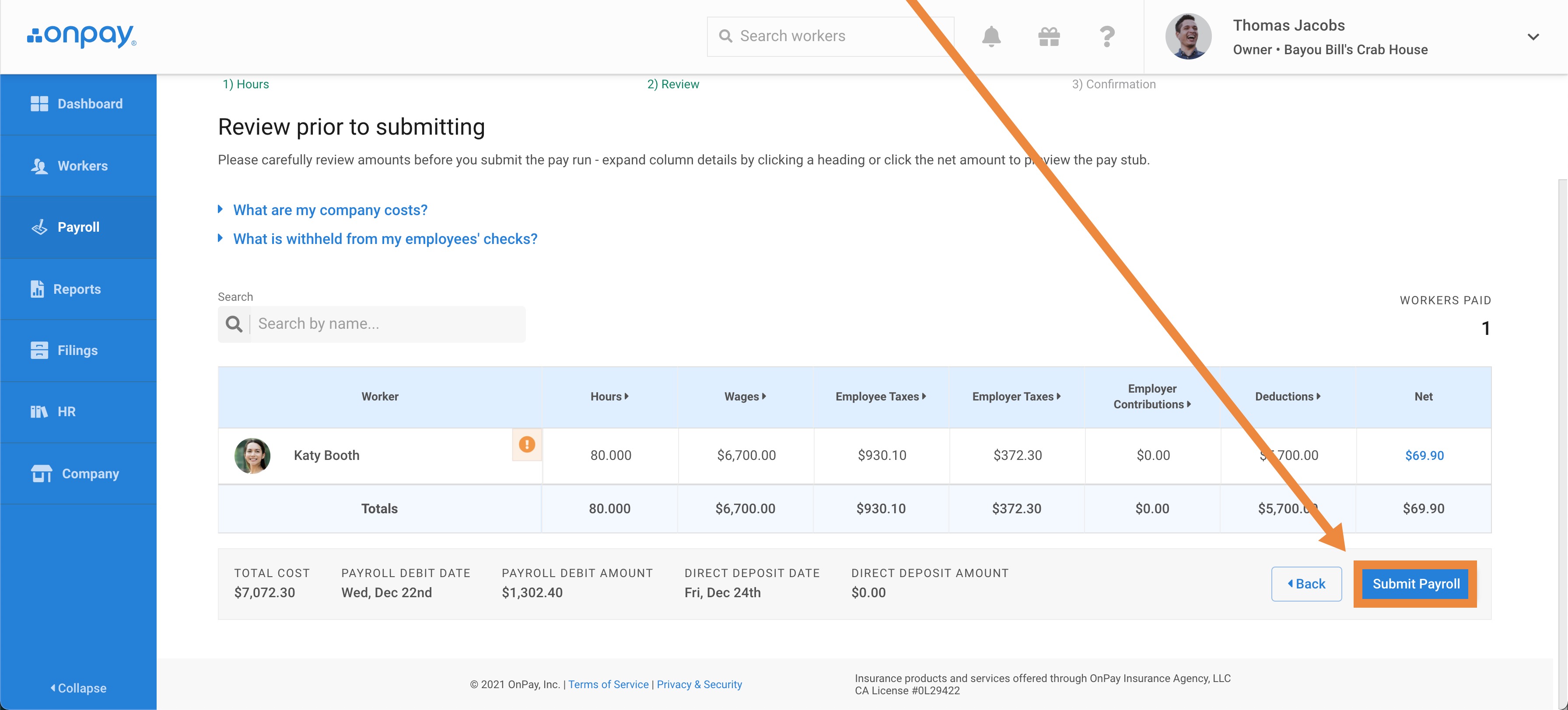Expand What are my company costs?
Viewport: 1568px width, 710px height.
click(x=330, y=210)
